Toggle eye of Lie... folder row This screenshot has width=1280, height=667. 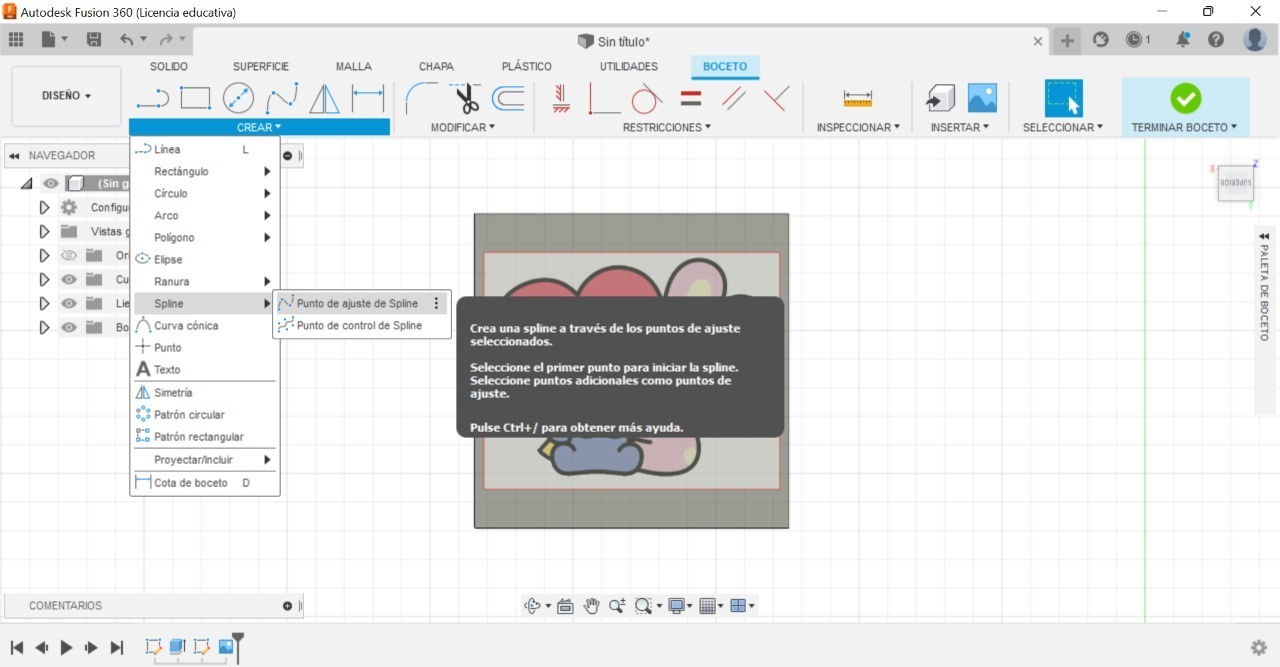click(x=68, y=303)
